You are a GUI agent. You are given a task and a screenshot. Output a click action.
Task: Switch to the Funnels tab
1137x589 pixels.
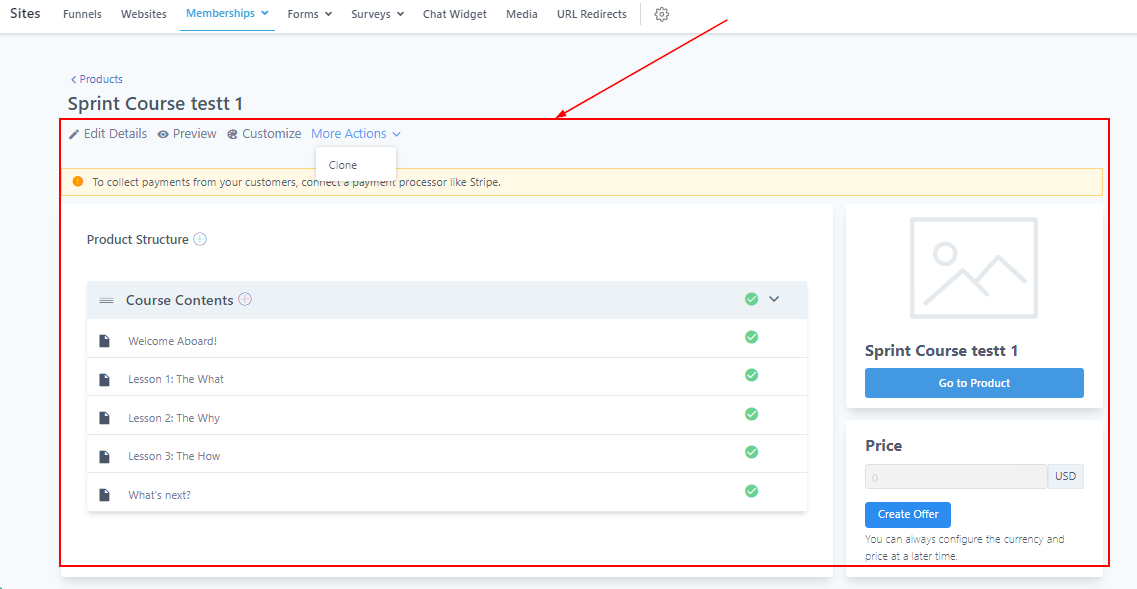coord(82,15)
